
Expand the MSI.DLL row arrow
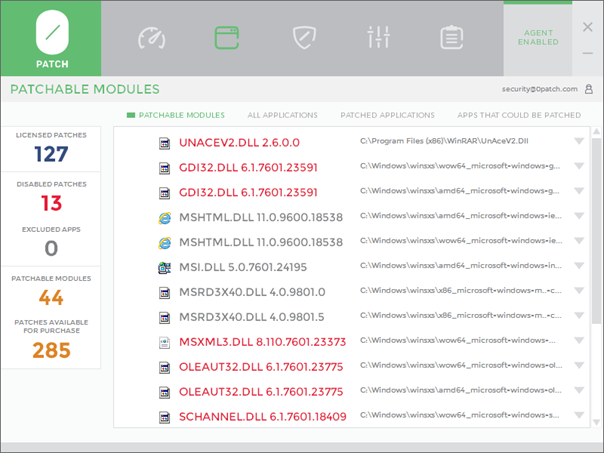(579, 265)
